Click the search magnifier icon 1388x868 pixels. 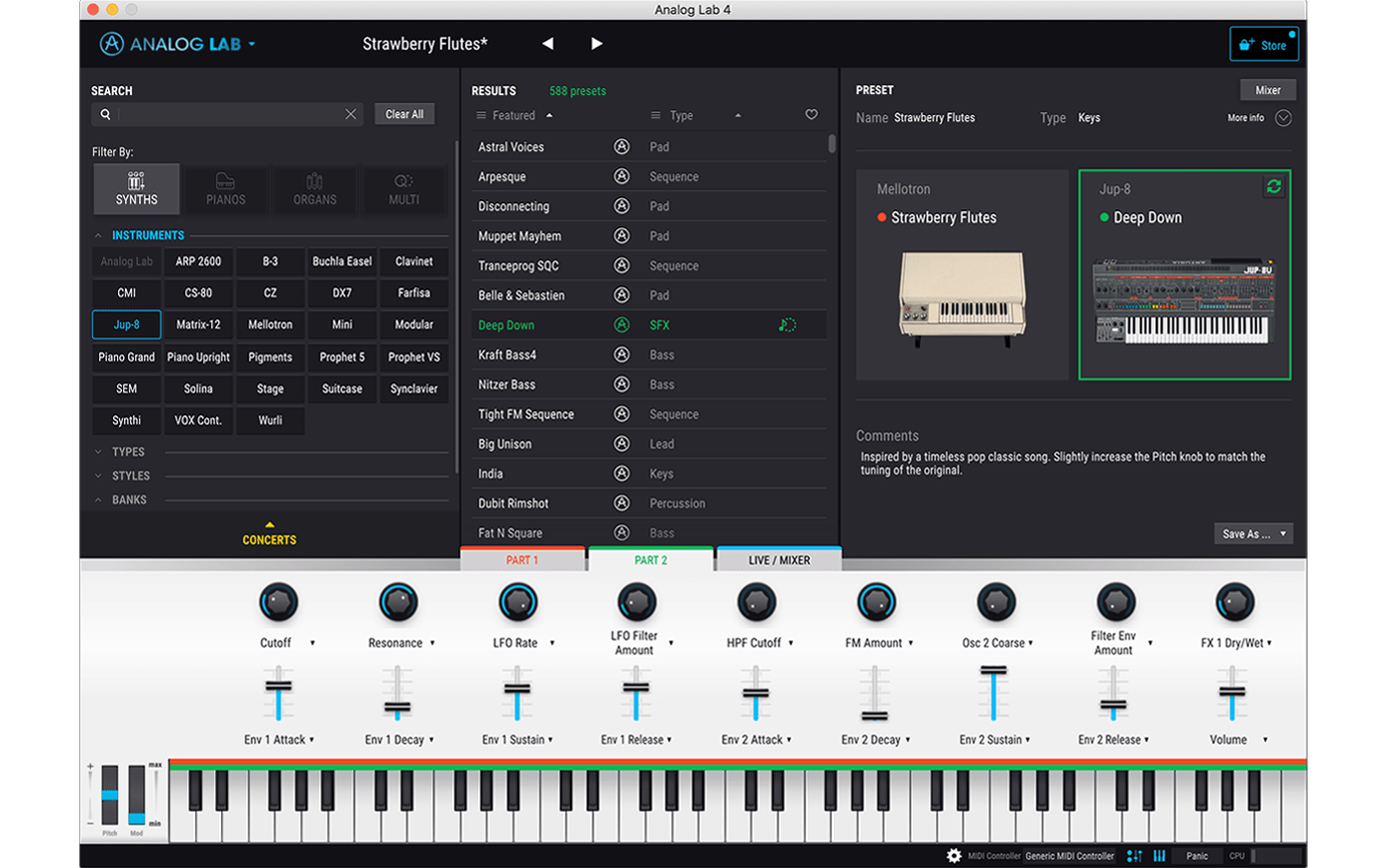(105, 114)
